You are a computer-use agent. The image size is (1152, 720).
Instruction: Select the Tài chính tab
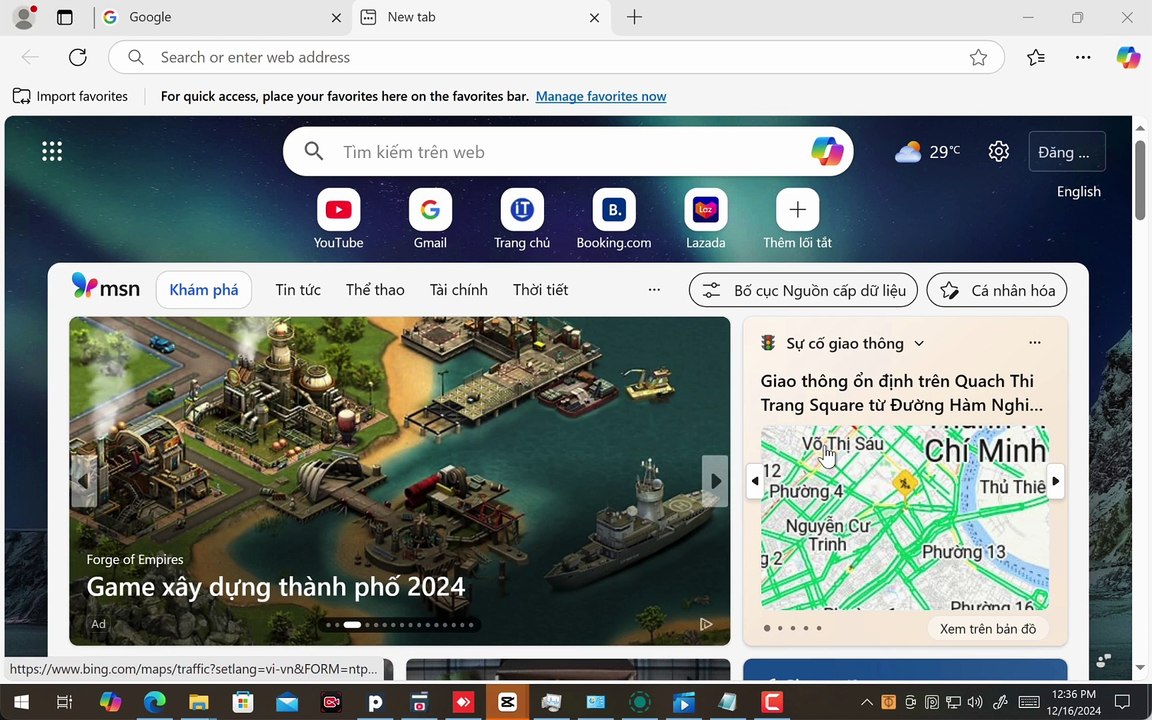458,290
